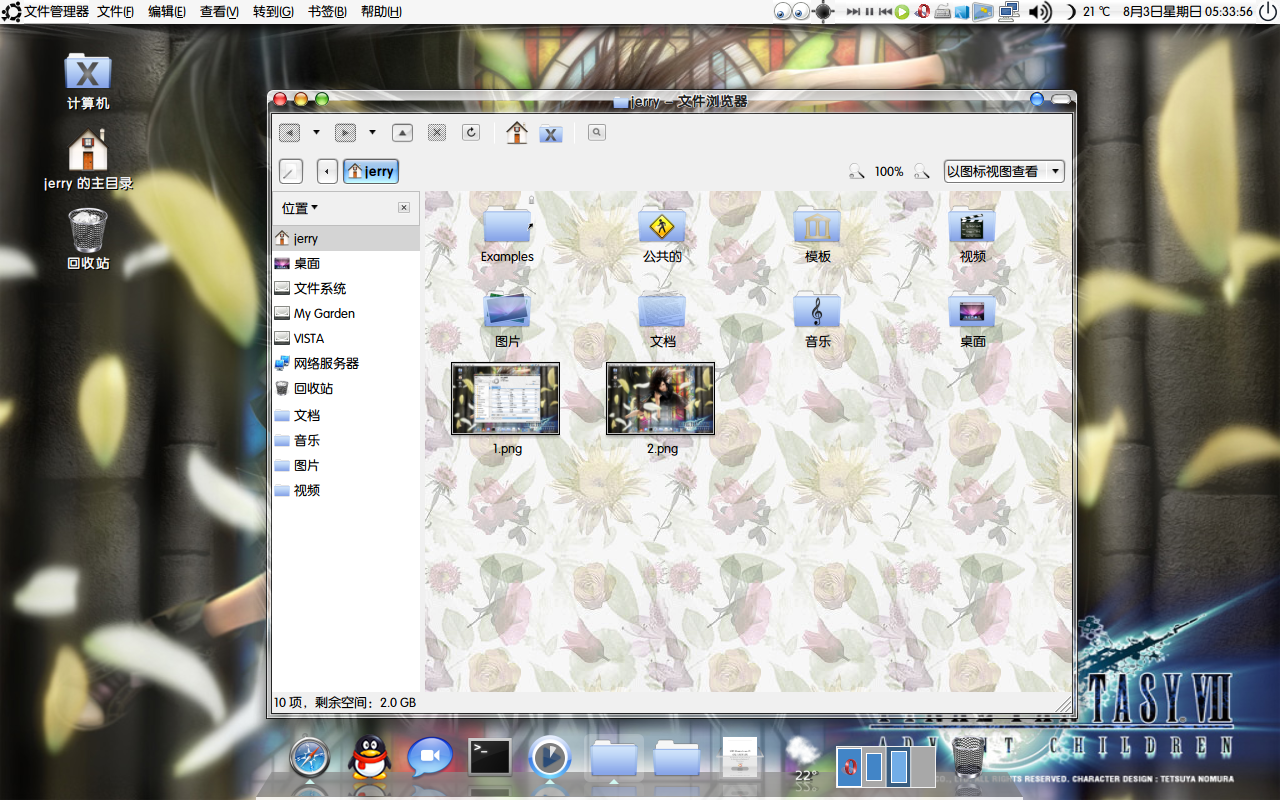Screen dimensions: 1280x800
Task: Select the 音乐 folder in file pane
Action: 817,311
